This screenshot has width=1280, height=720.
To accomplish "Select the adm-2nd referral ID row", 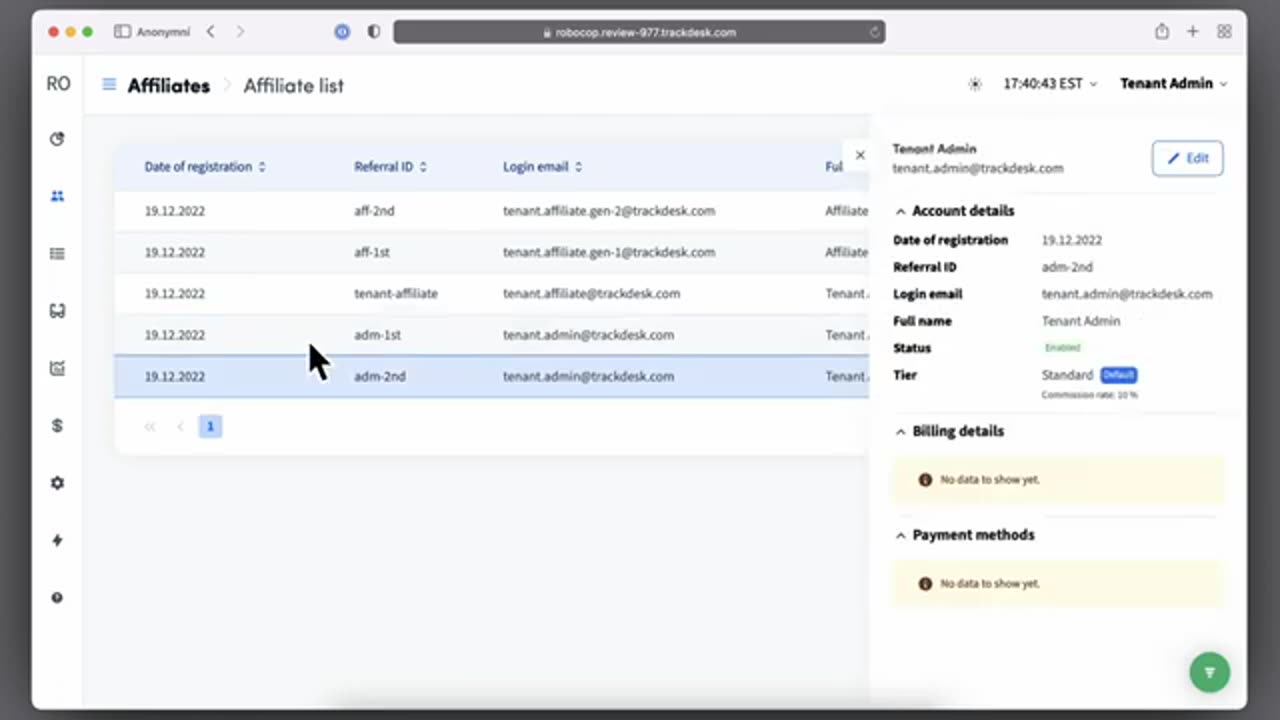I will point(491,376).
